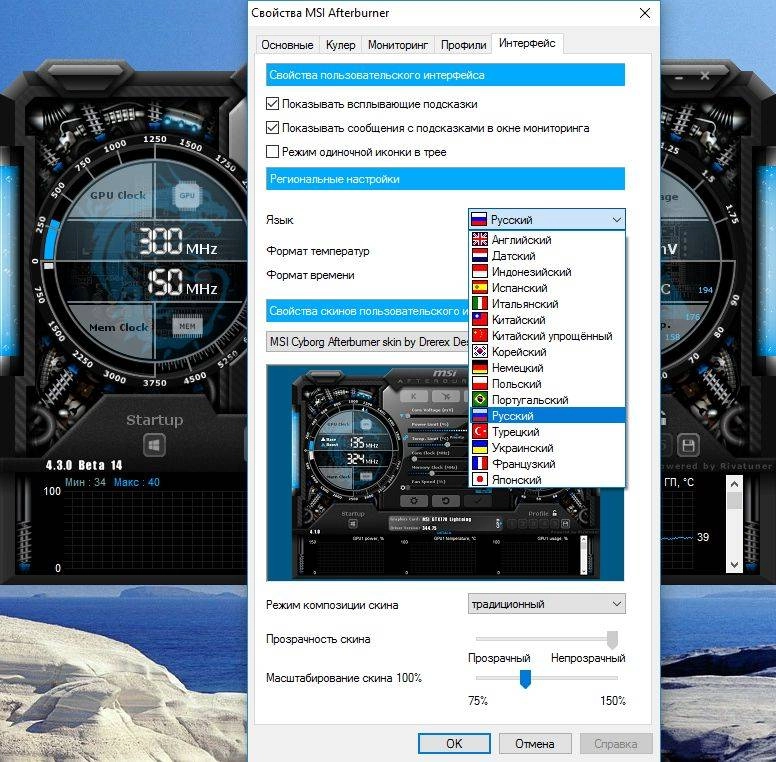Image resolution: width=776 pixels, height=762 pixels.
Task: Click the Справка button
Action: (616, 743)
